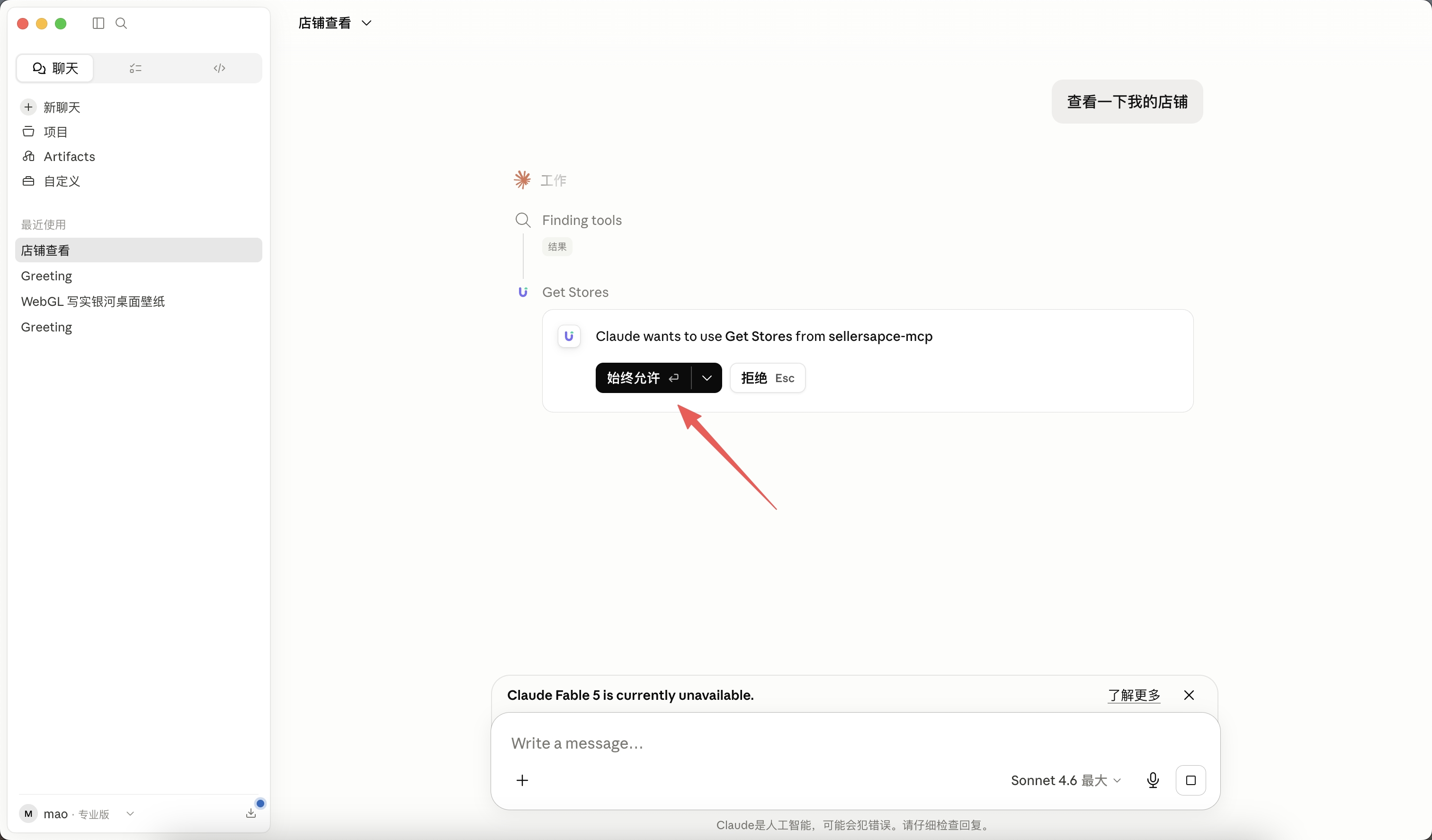Image resolution: width=1432 pixels, height=840 pixels.
Task: Open the Sonnet 4.6 最大 model selector
Action: coord(1065,780)
